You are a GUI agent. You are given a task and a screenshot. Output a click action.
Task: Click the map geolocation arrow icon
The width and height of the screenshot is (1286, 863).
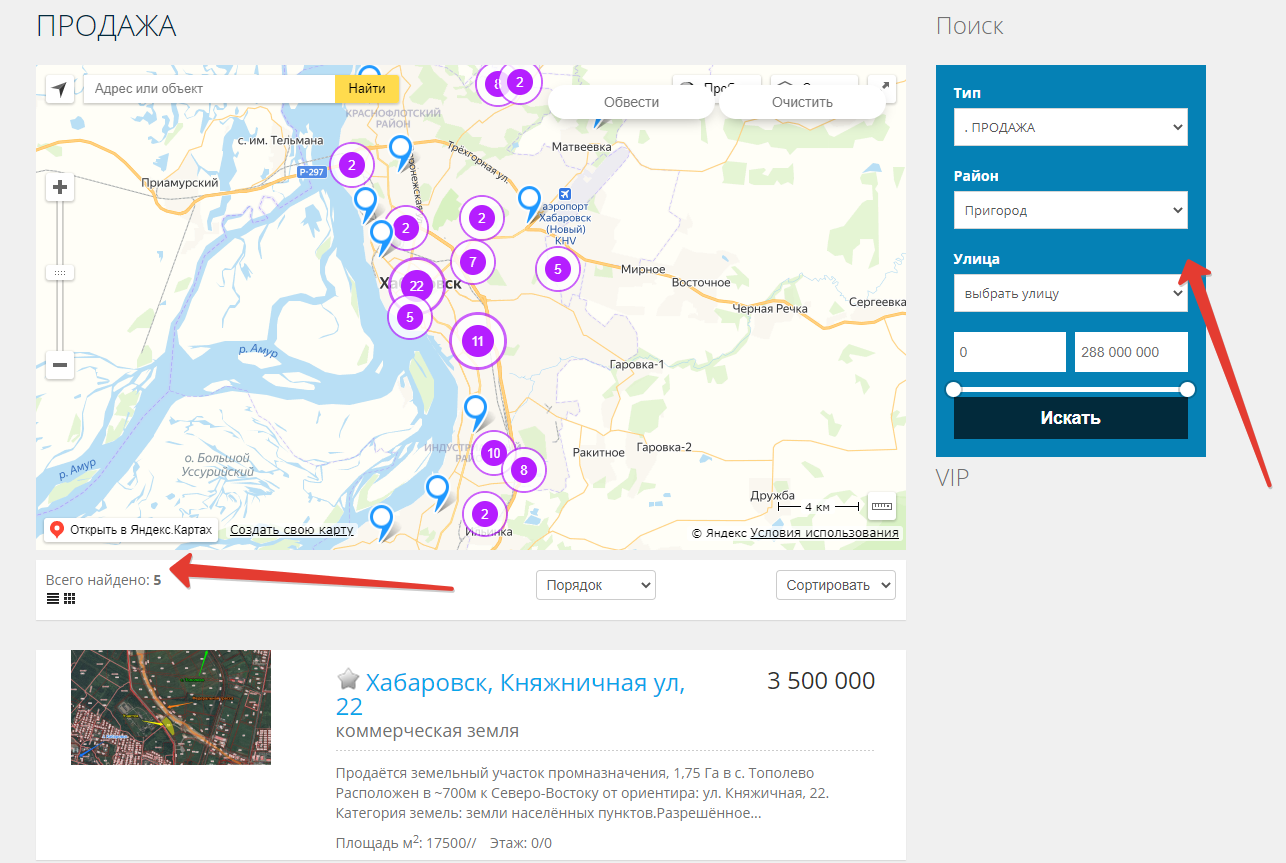pyautogui.click(x=60, y=90)
